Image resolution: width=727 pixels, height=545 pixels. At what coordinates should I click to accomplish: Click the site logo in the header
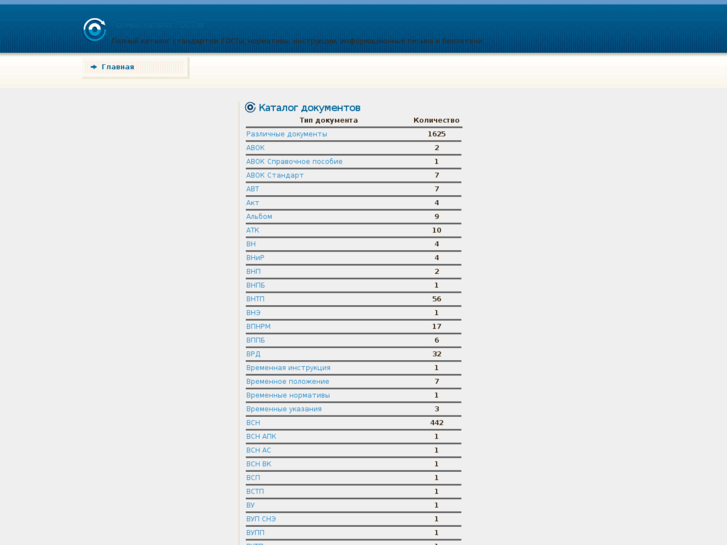95,30
